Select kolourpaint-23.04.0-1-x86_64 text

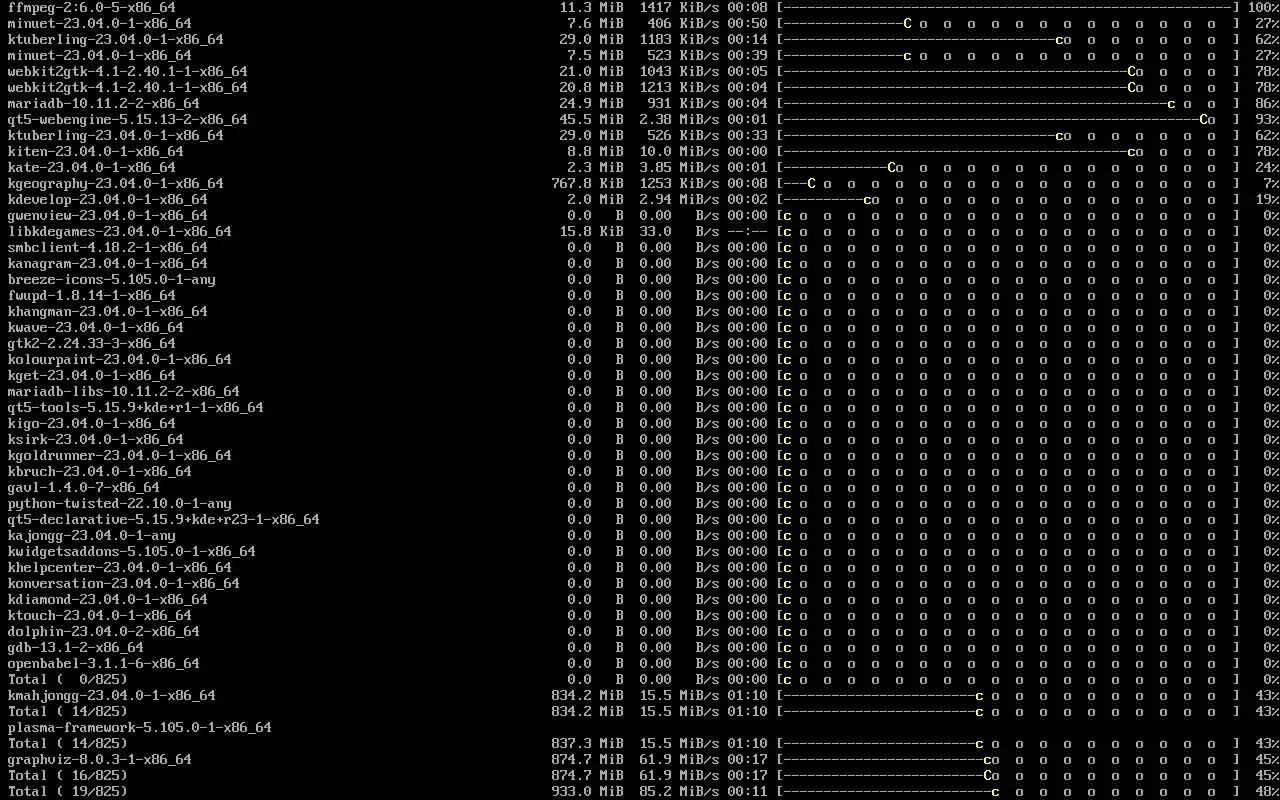pyautogui.click(x=119, y=359)
